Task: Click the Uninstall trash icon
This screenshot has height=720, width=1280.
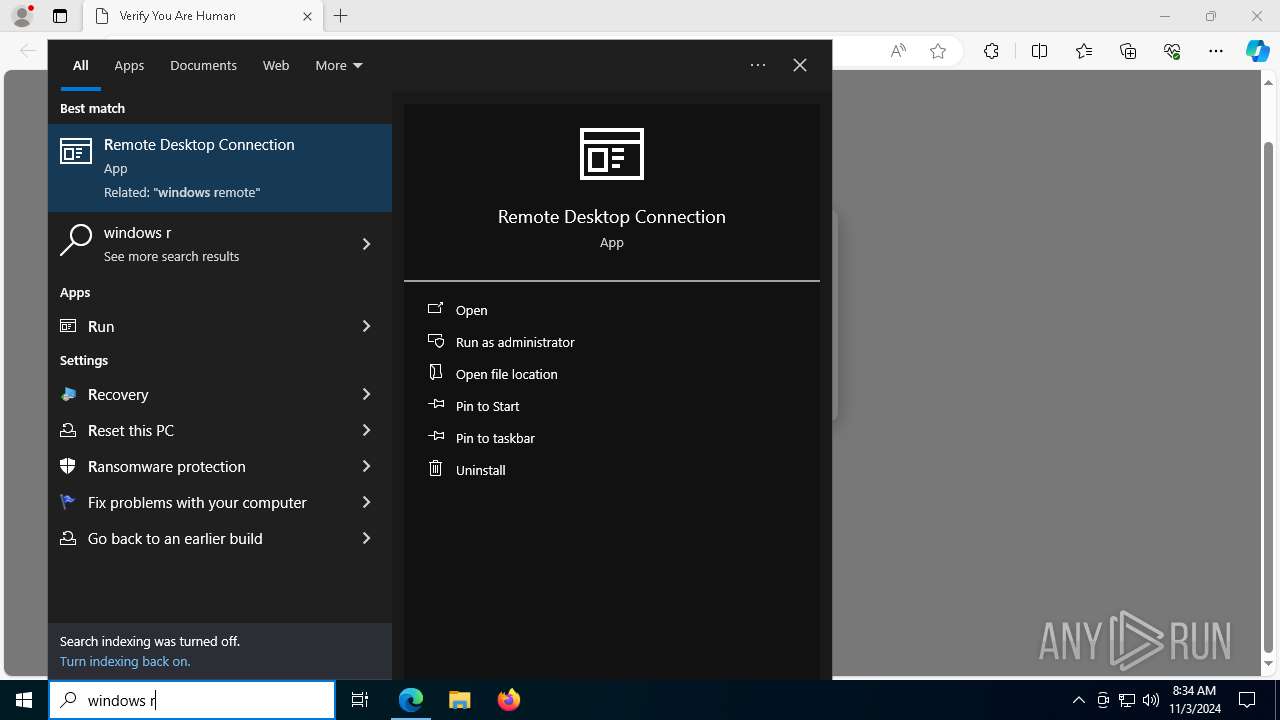Action: [x=435, y=468]
